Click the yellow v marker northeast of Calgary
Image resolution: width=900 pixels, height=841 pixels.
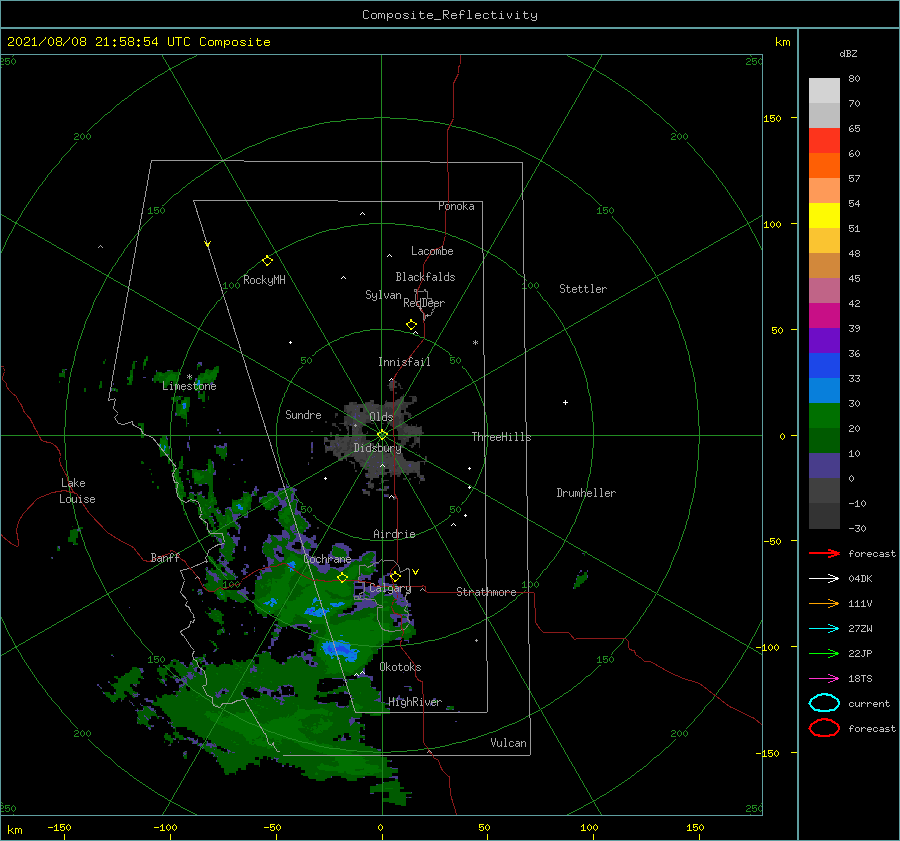[416, 572]
